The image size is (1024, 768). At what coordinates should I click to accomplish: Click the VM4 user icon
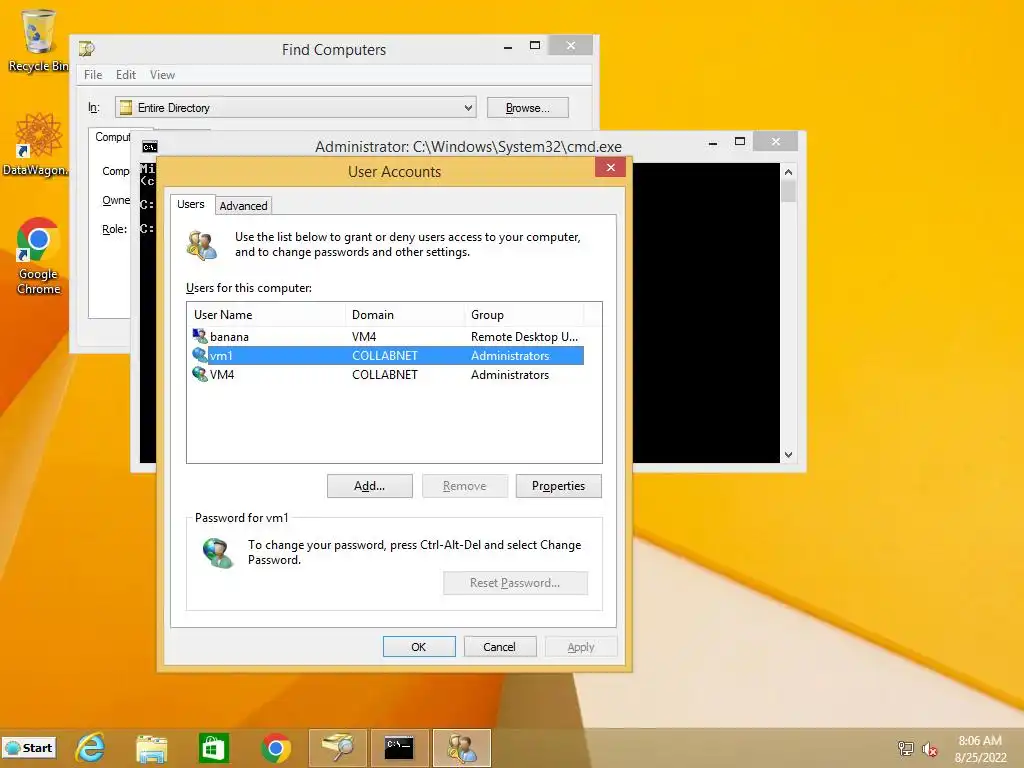200,374
